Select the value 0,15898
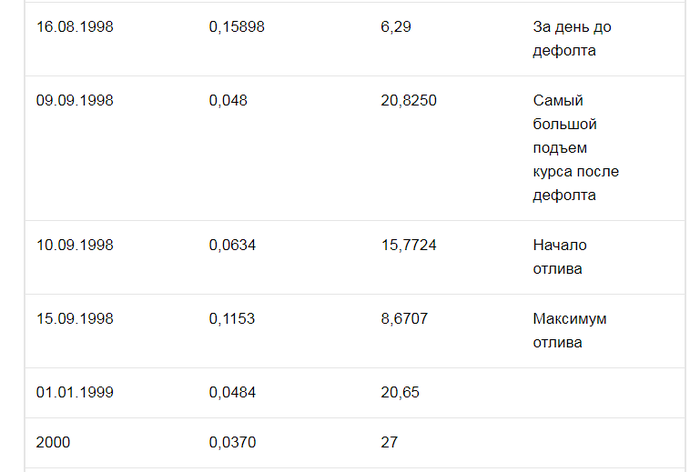The image size is (700, 472). (236, 27)
